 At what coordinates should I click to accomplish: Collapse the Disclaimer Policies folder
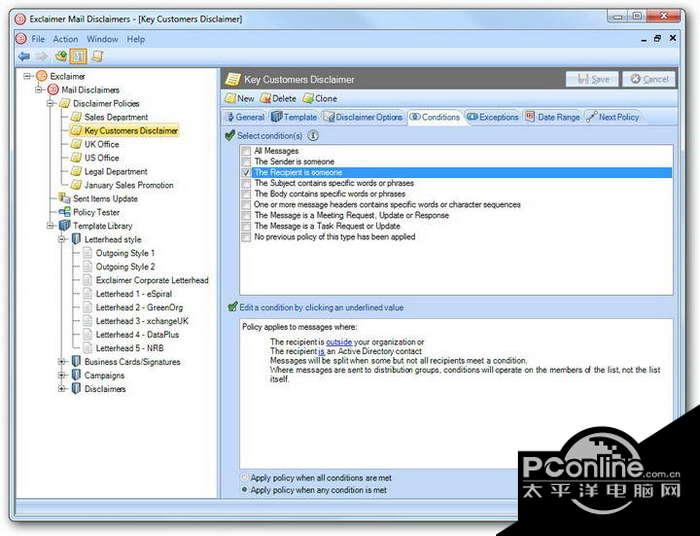coord(51,104)
